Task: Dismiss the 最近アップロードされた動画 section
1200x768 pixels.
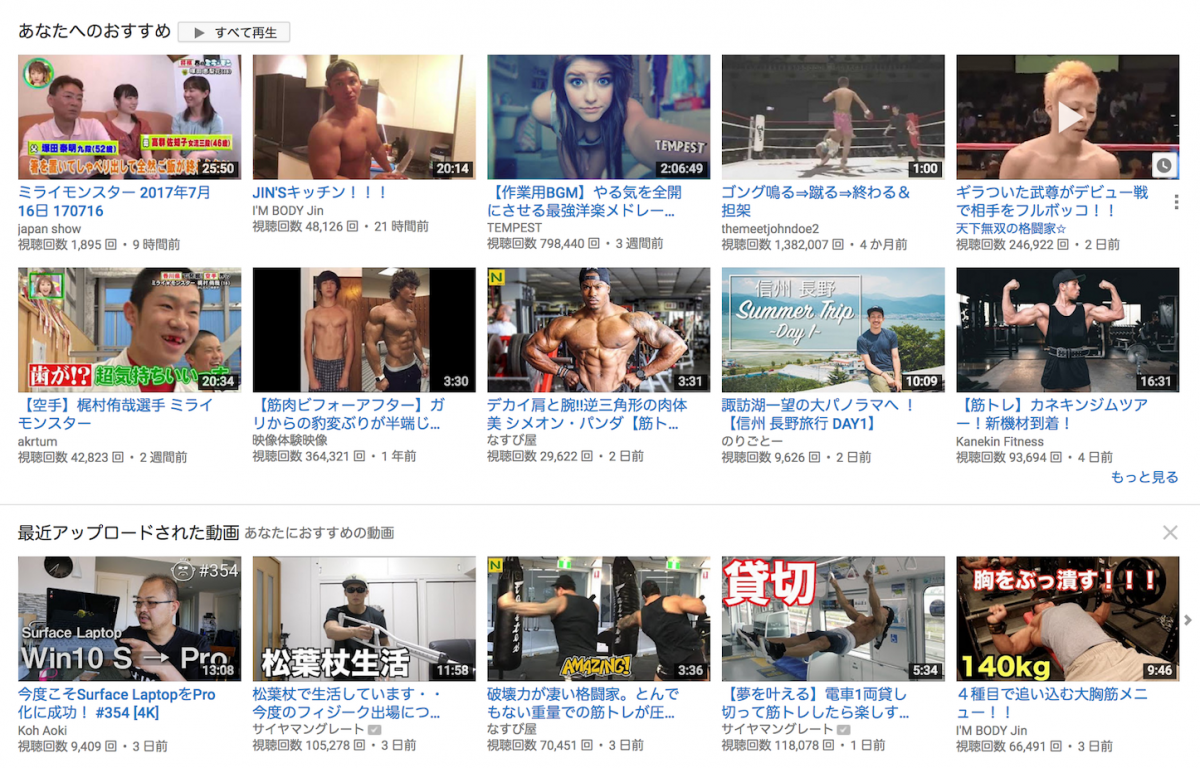Action: (x=1170, y=533)
